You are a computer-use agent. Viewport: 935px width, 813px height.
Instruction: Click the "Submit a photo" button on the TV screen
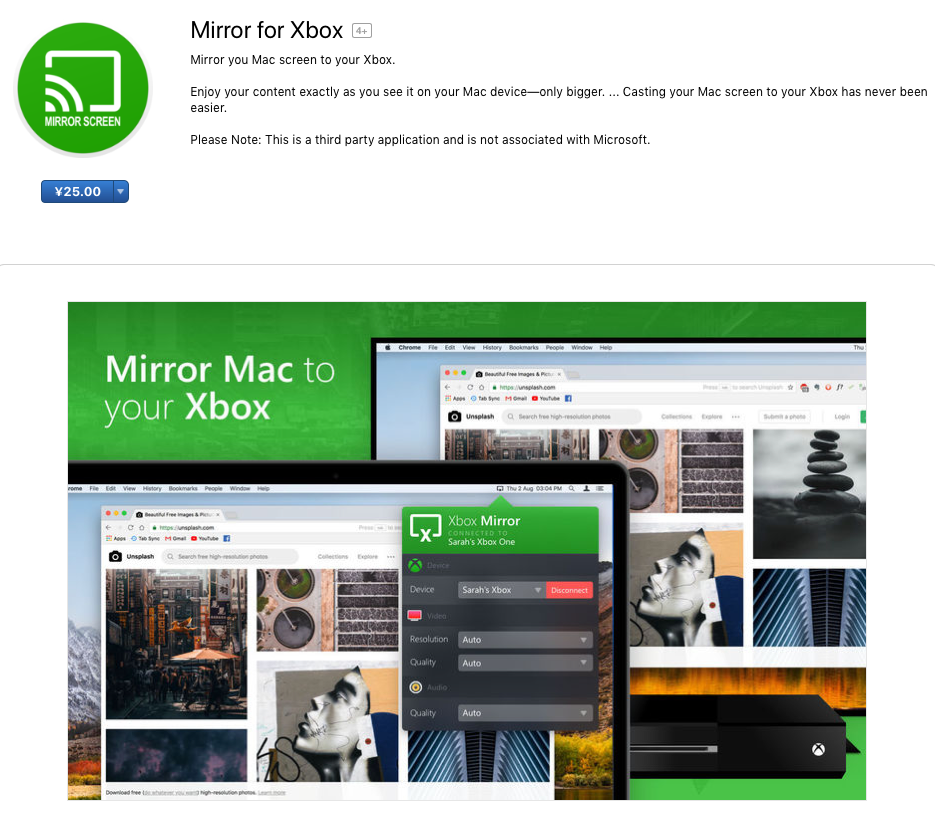pos(784,416)
